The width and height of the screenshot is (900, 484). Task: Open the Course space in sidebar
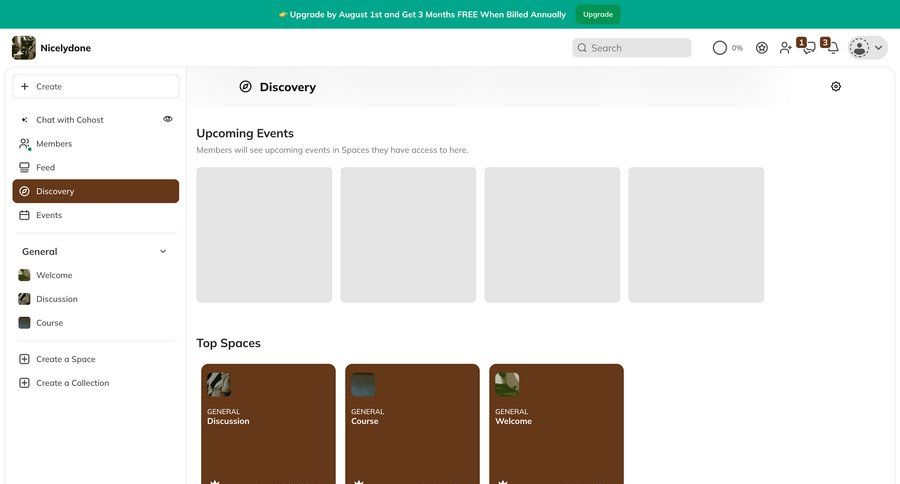click(x=96, y=323)
